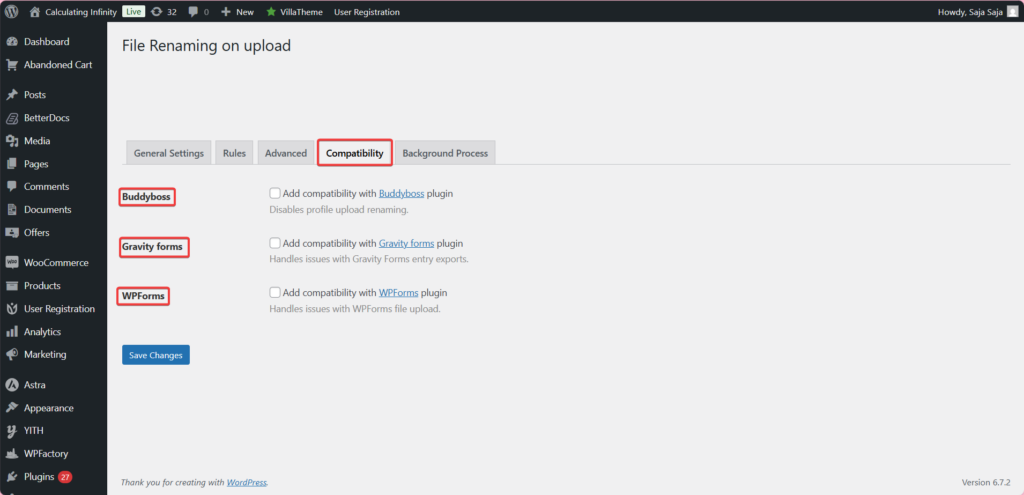Click the File Renaming on upload heading

[206, 46]
